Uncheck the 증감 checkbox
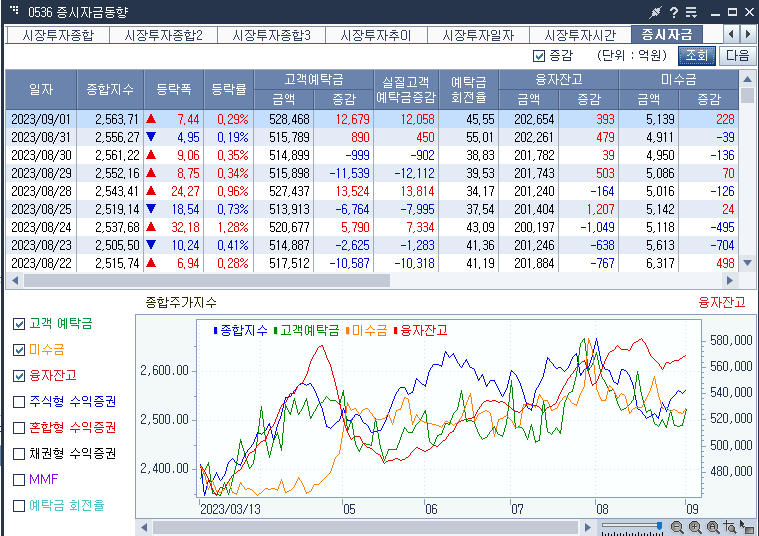Screen dimensions: 759x536 (x=539, y=56)
